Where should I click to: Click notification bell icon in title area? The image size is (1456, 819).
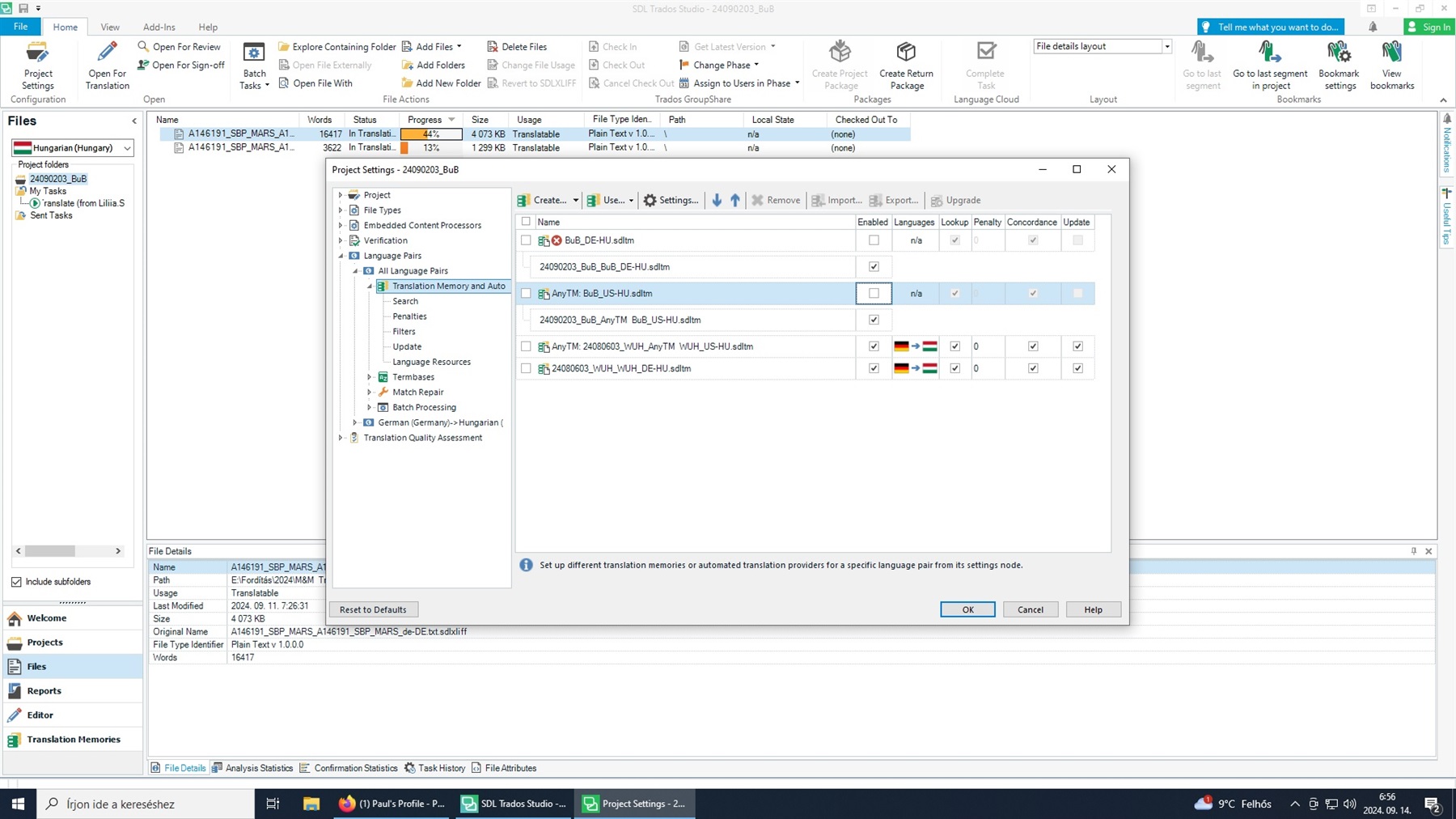click(1373, 27)
